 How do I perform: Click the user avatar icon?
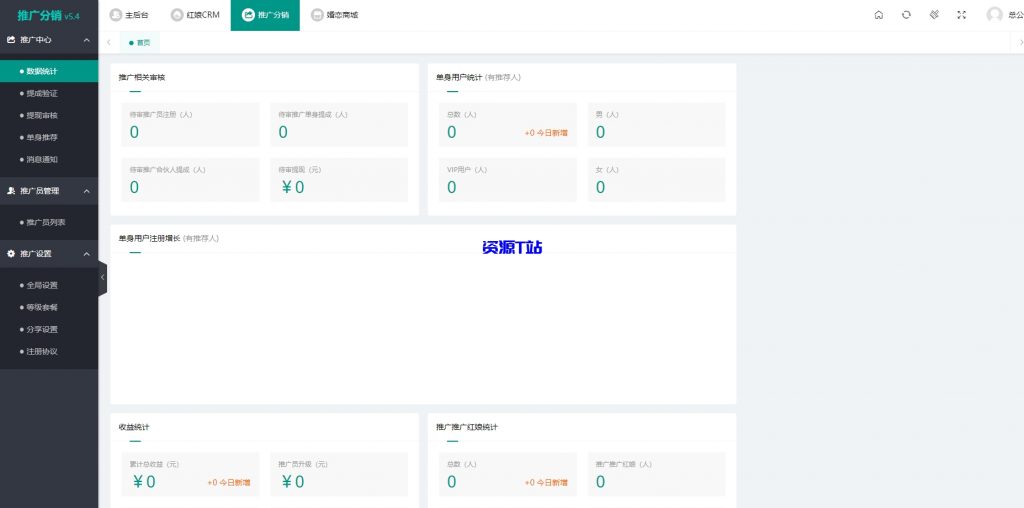[994, 15]
